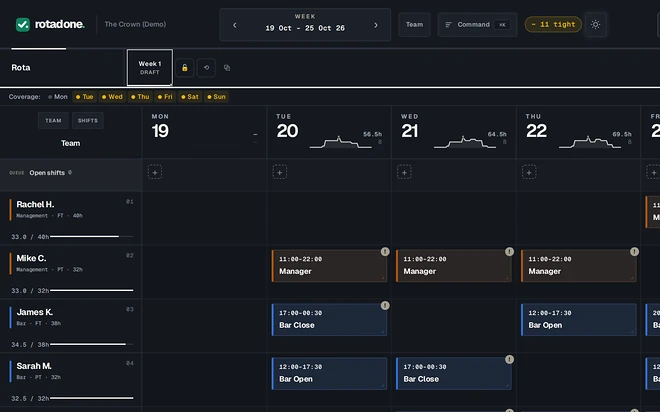Switch to SHIFTS view button

pyautogui.click(x=88, y=120)
